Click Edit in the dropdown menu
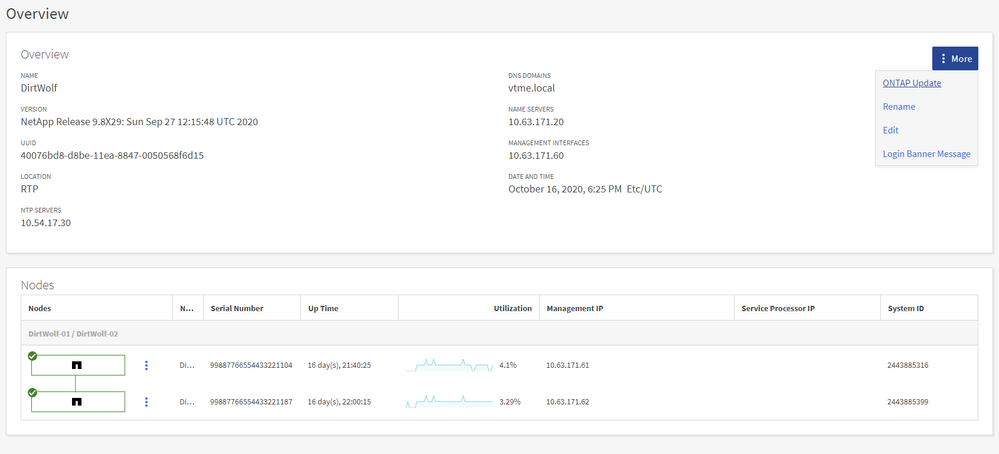This screenshot has height=454, width=999. pos(890,130)
